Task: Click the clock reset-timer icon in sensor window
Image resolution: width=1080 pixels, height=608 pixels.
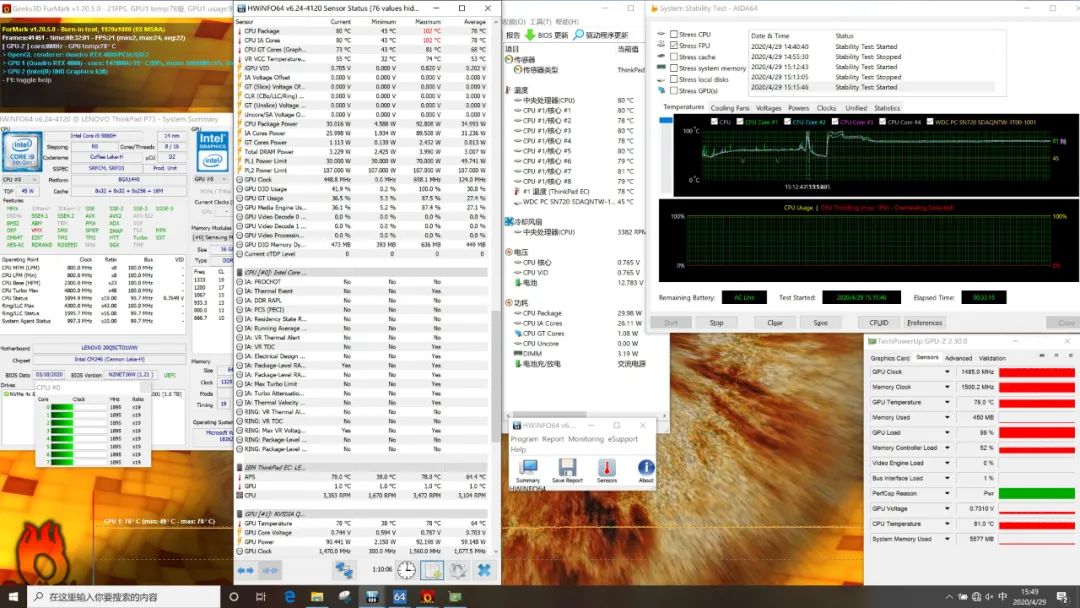Action: click(x=406, y=570)
